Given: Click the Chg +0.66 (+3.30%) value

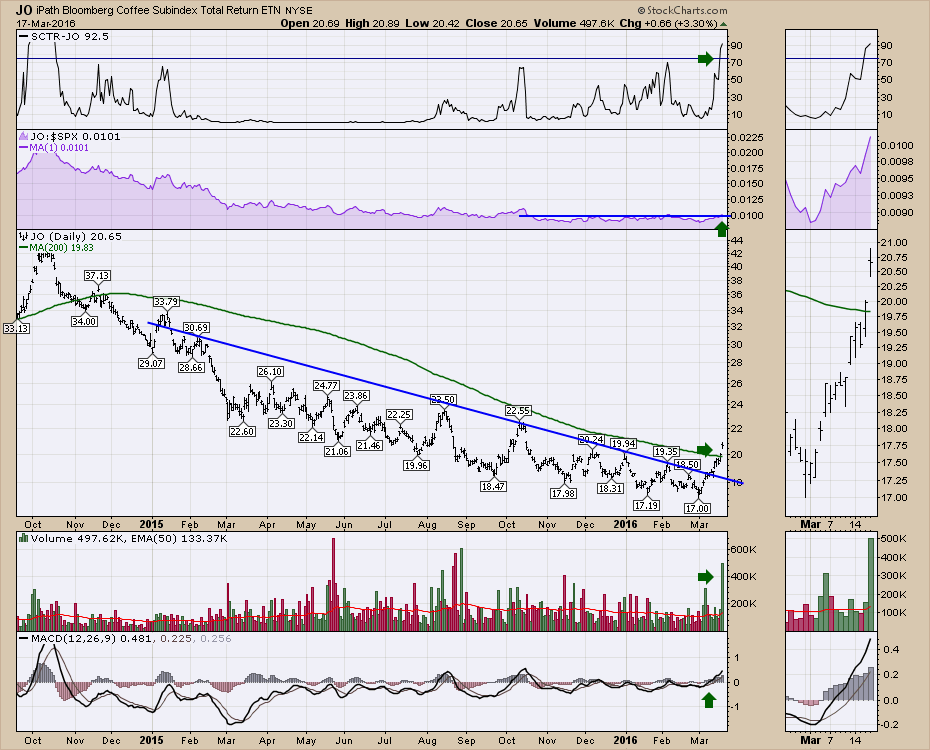Looking at the screenshot, I should tap(668, 23).
